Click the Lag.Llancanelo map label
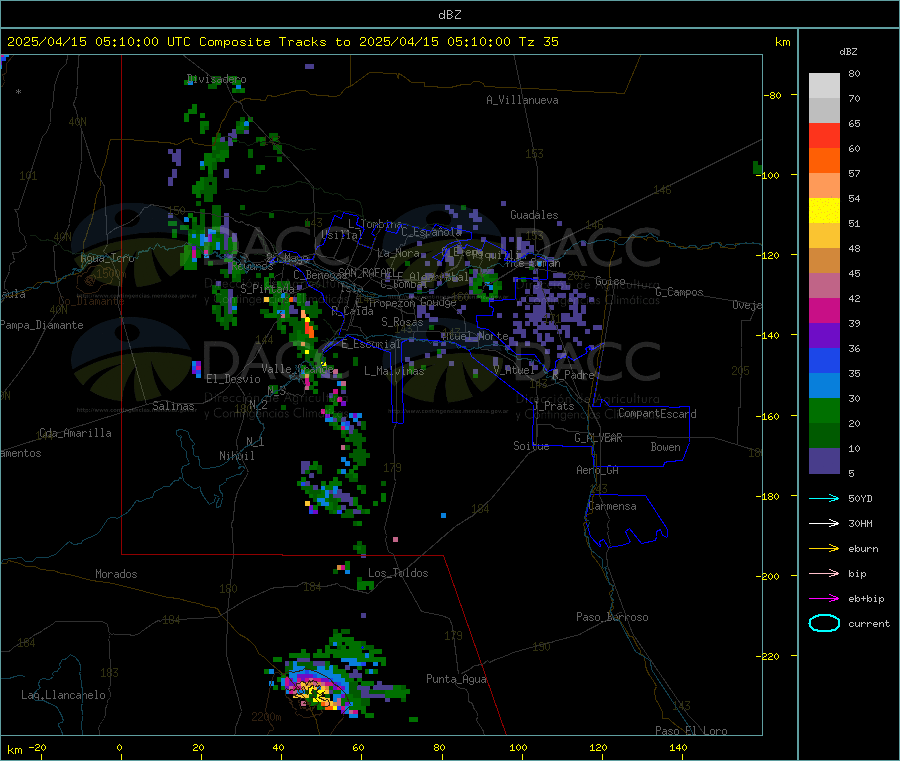The image size is (900, 761). 63,695
